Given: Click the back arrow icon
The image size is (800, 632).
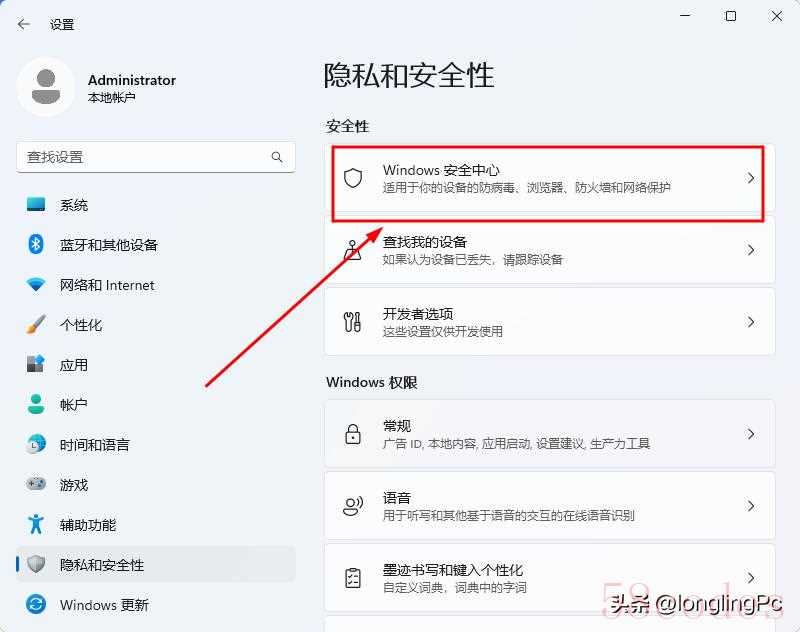Looking at the screenshot, I should tap(23, 24).
